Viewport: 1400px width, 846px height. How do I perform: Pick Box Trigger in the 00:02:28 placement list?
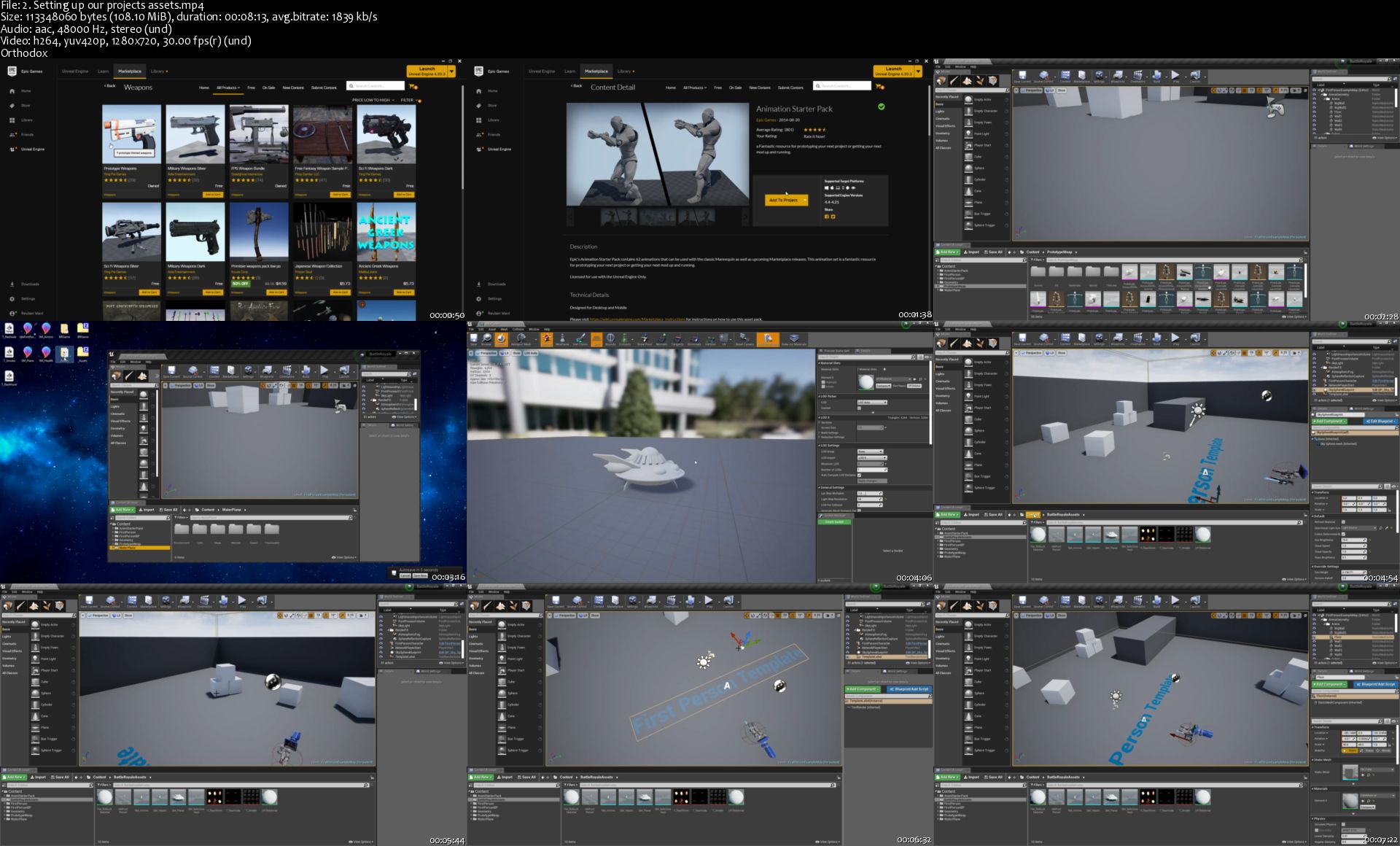984,214
